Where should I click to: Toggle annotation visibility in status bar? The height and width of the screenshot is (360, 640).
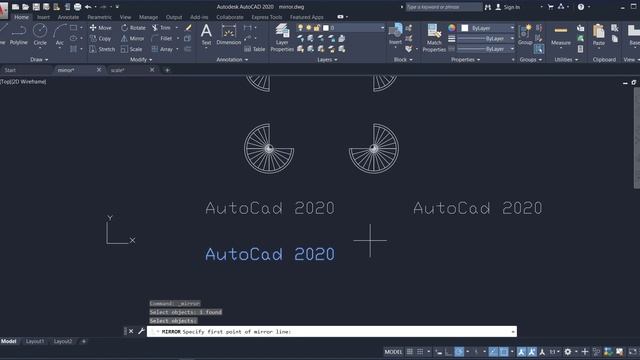[x=521, y=351]
